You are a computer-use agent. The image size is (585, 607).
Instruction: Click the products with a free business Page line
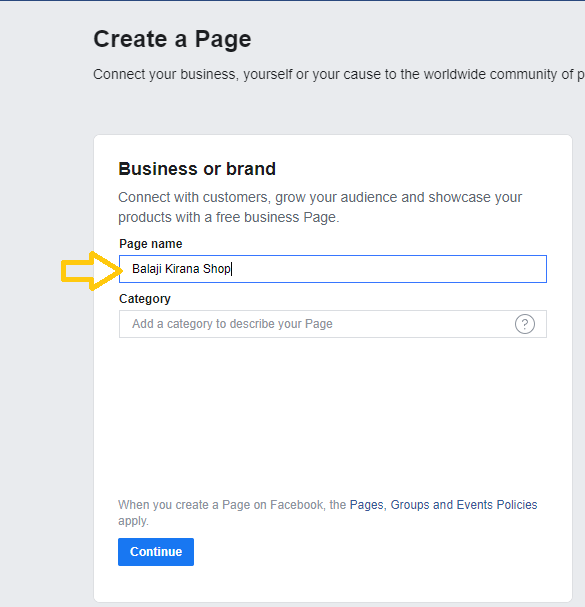tap(228, 218)
